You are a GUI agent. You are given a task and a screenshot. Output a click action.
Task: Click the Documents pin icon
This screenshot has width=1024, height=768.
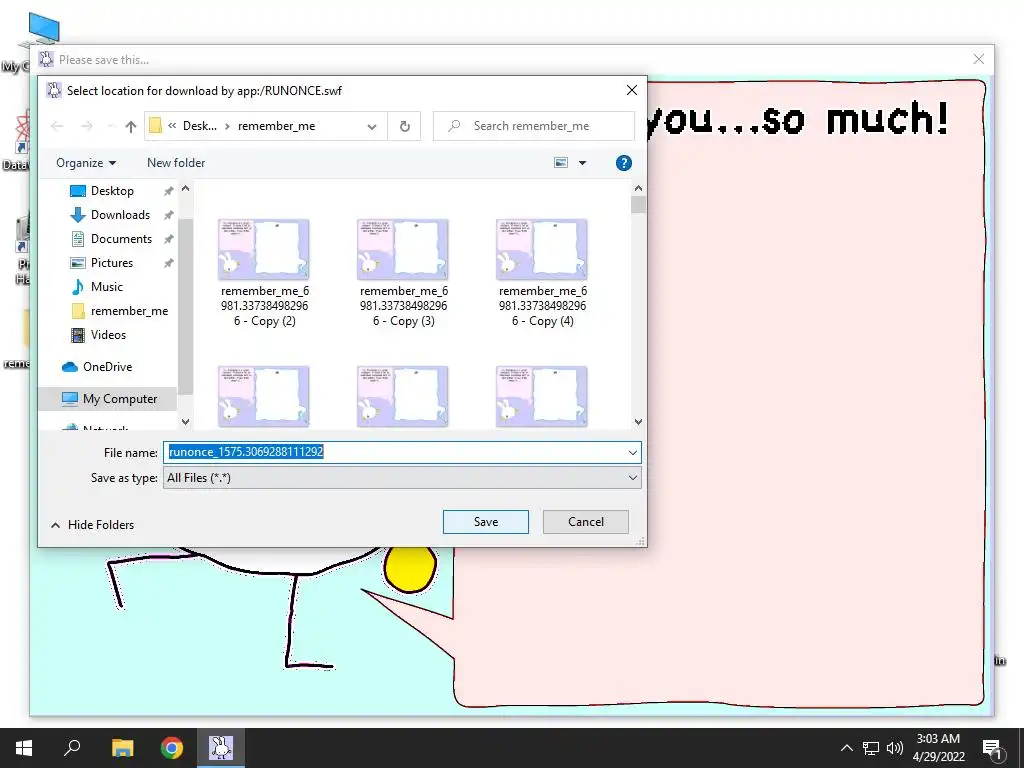pos(168,239)
